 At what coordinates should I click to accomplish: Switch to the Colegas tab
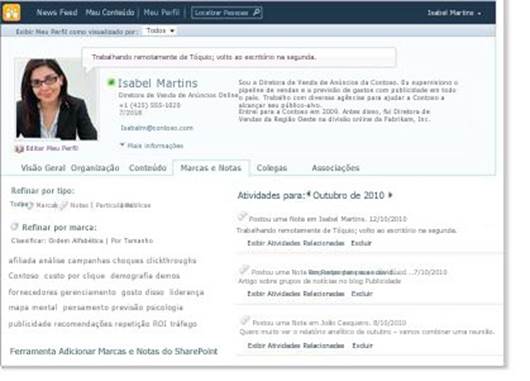(x=272, y=168)
